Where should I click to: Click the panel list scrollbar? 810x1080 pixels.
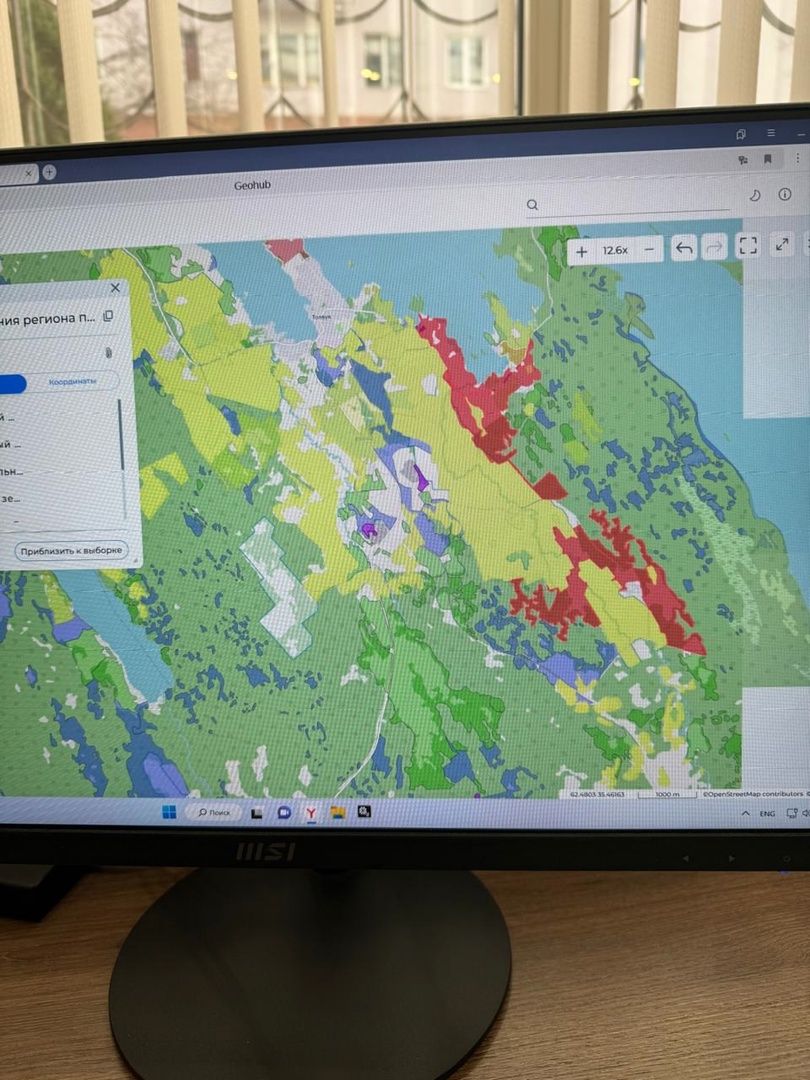[x=122, y=435]
